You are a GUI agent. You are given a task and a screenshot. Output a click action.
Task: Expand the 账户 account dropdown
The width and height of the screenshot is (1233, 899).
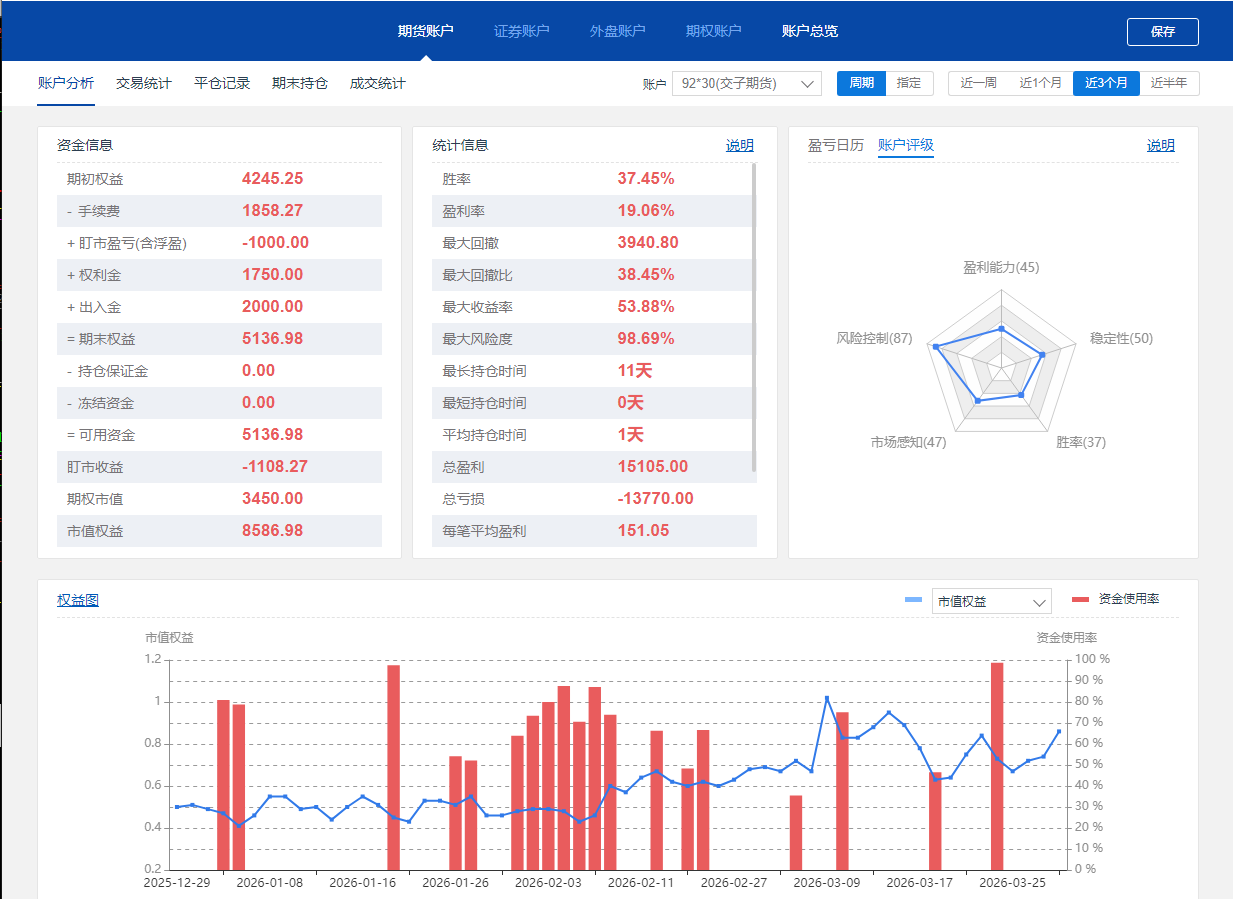tap(746, 84)
